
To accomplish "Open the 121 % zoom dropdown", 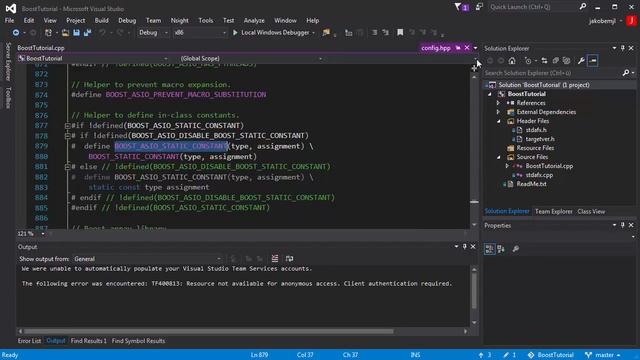I will pos(43,234).
